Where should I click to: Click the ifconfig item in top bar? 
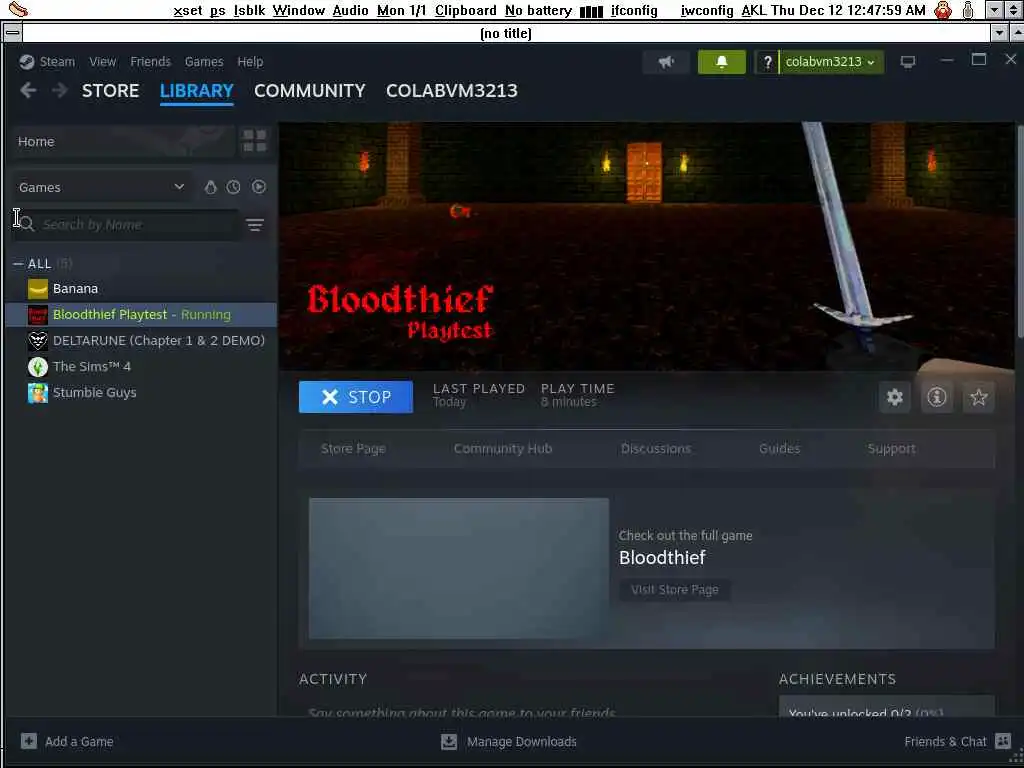tap(634, 10)
